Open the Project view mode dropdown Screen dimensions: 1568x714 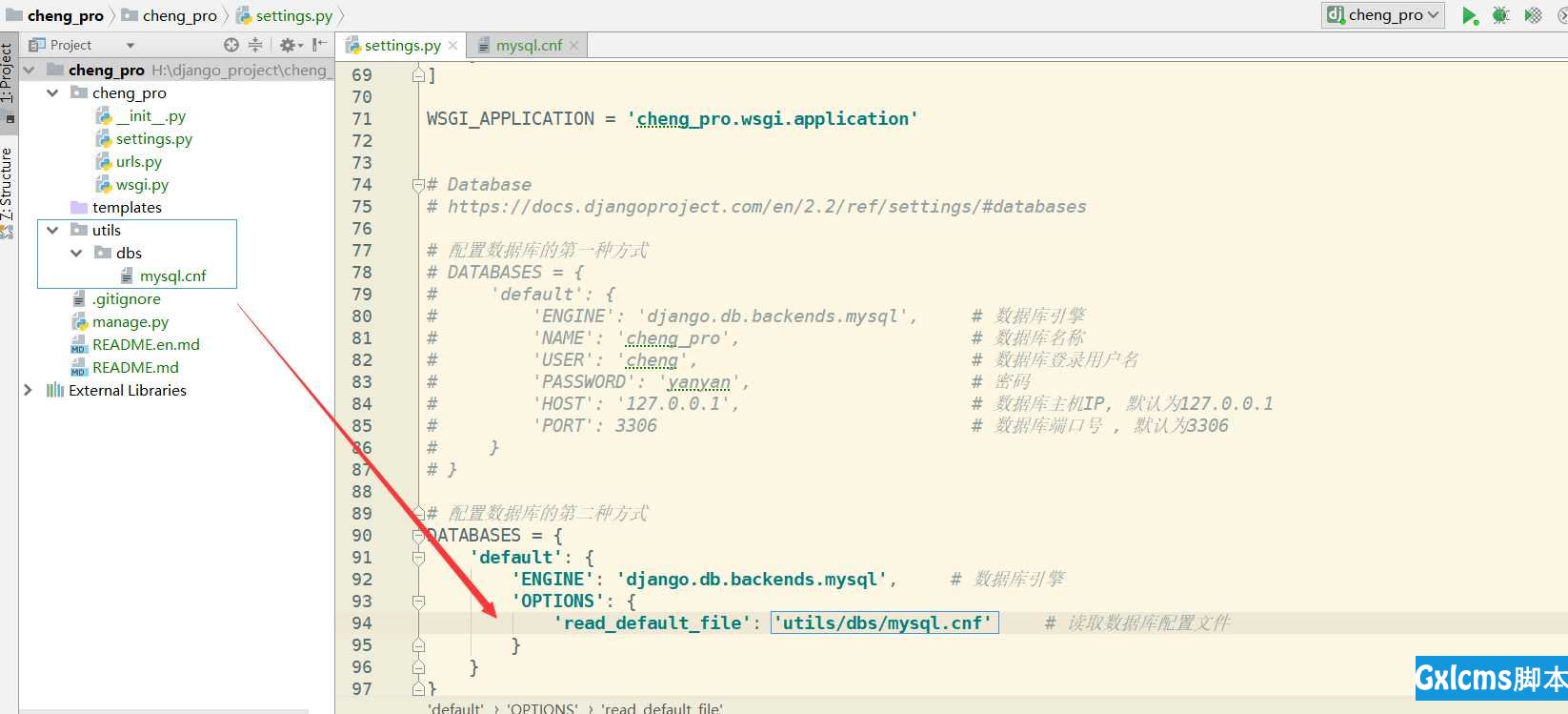pos(131,45)
